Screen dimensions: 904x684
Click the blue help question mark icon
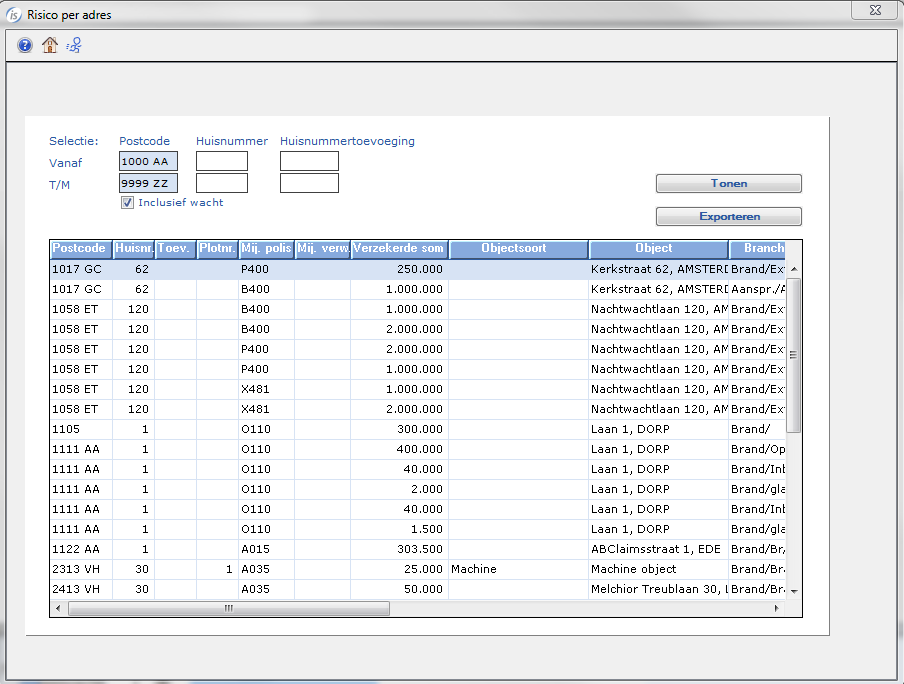(25, 45)
